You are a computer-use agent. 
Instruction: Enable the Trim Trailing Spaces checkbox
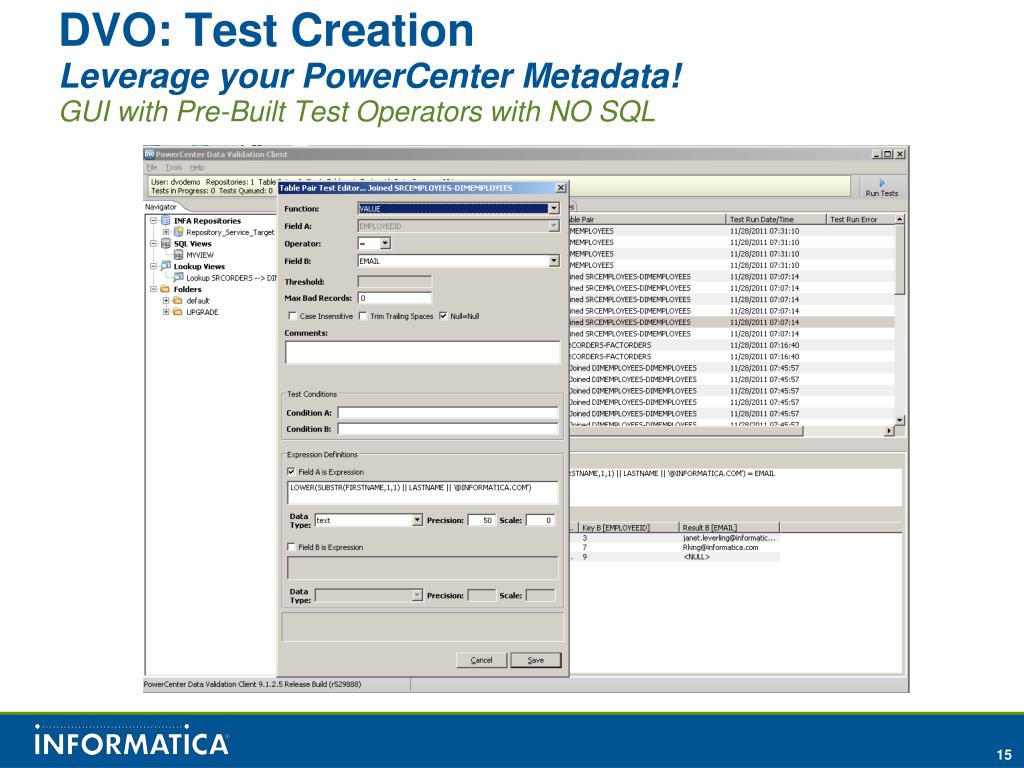(363, 316)
